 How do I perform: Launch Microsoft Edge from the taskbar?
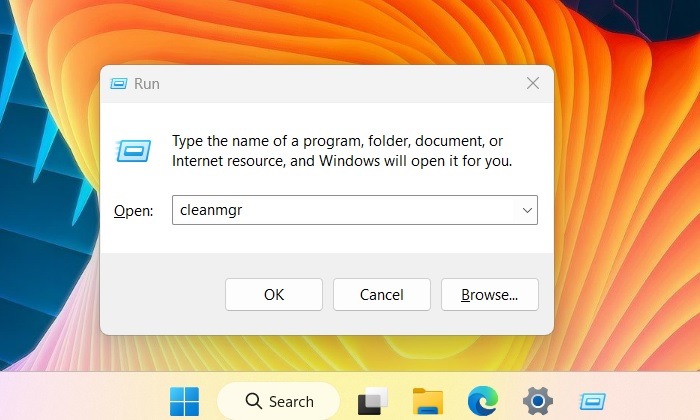(483, 401)
